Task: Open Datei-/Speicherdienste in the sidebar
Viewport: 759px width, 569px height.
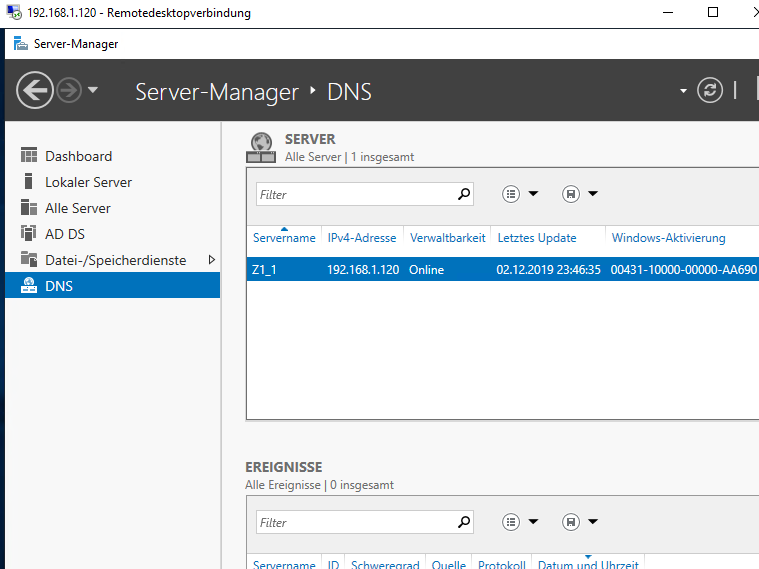Action: (115, 260)
